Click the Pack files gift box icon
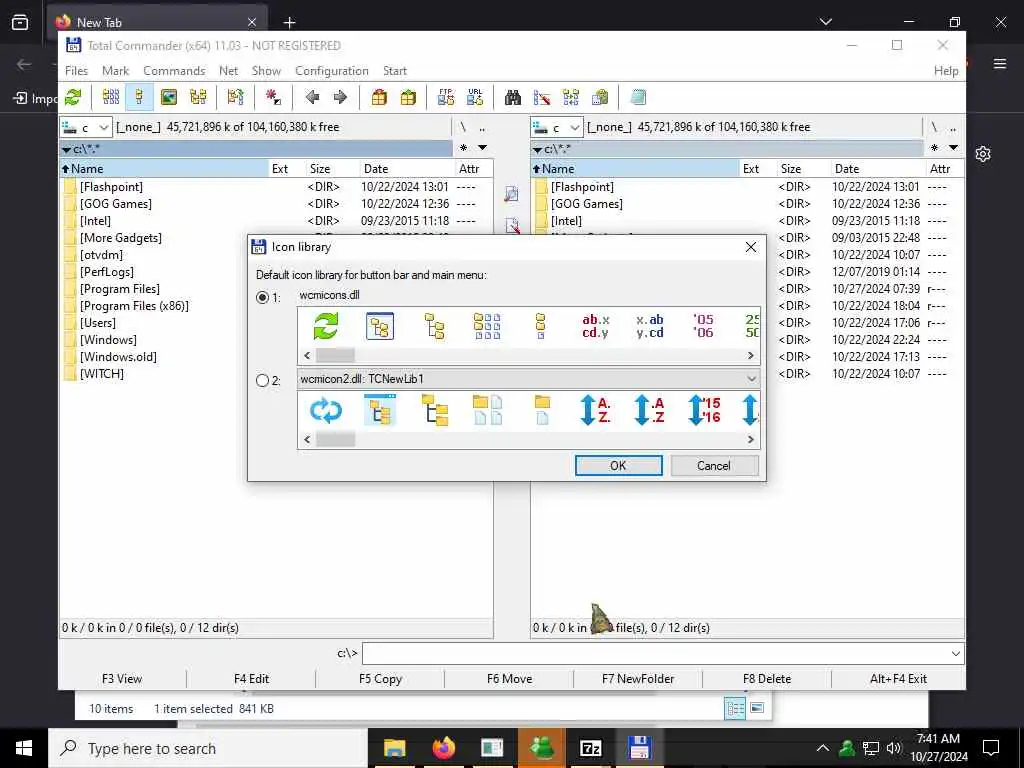The width and height of the screenshot is (1024, 768). click(379, 97)
